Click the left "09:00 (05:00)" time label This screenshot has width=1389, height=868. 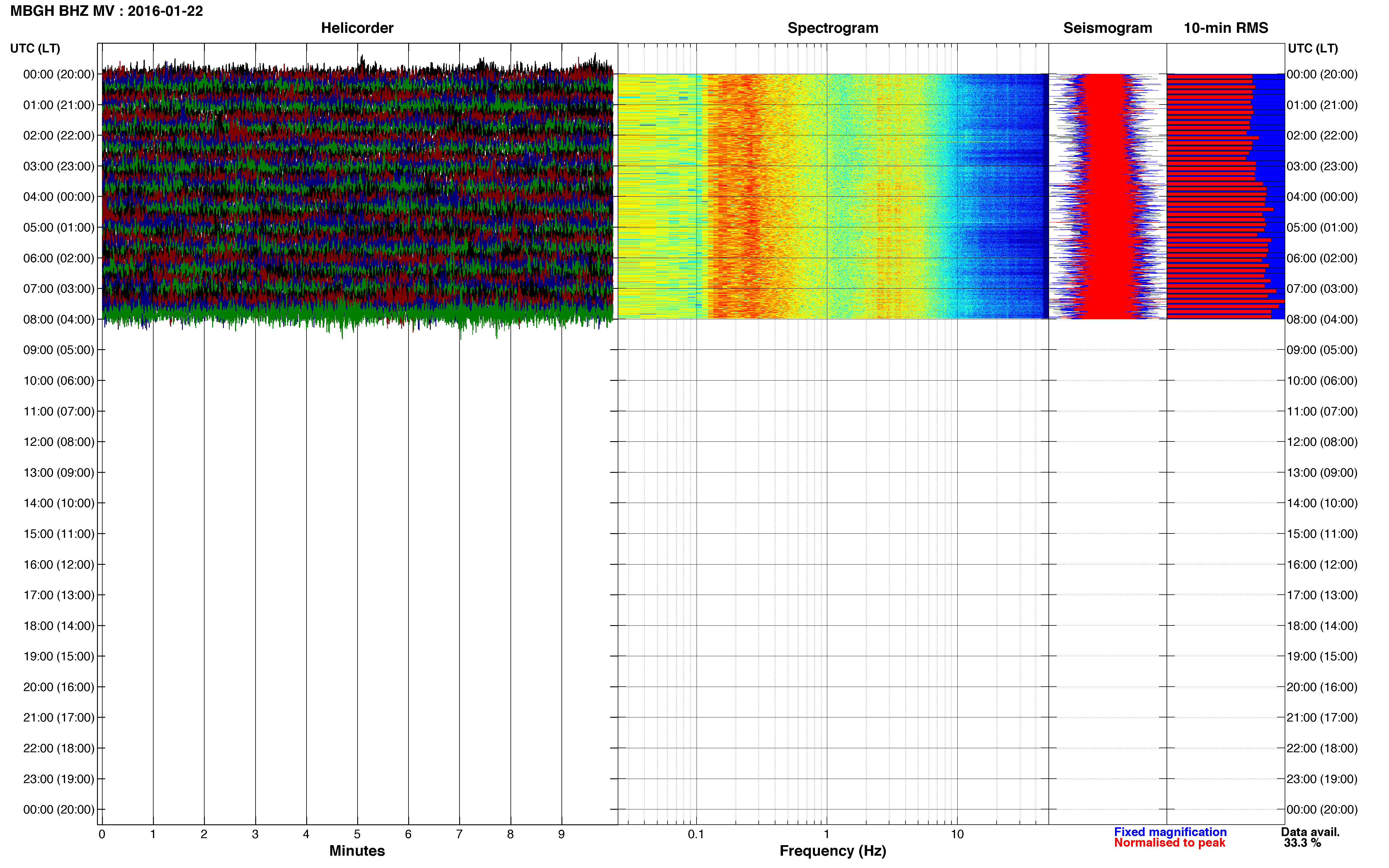(x=59, y=349)
